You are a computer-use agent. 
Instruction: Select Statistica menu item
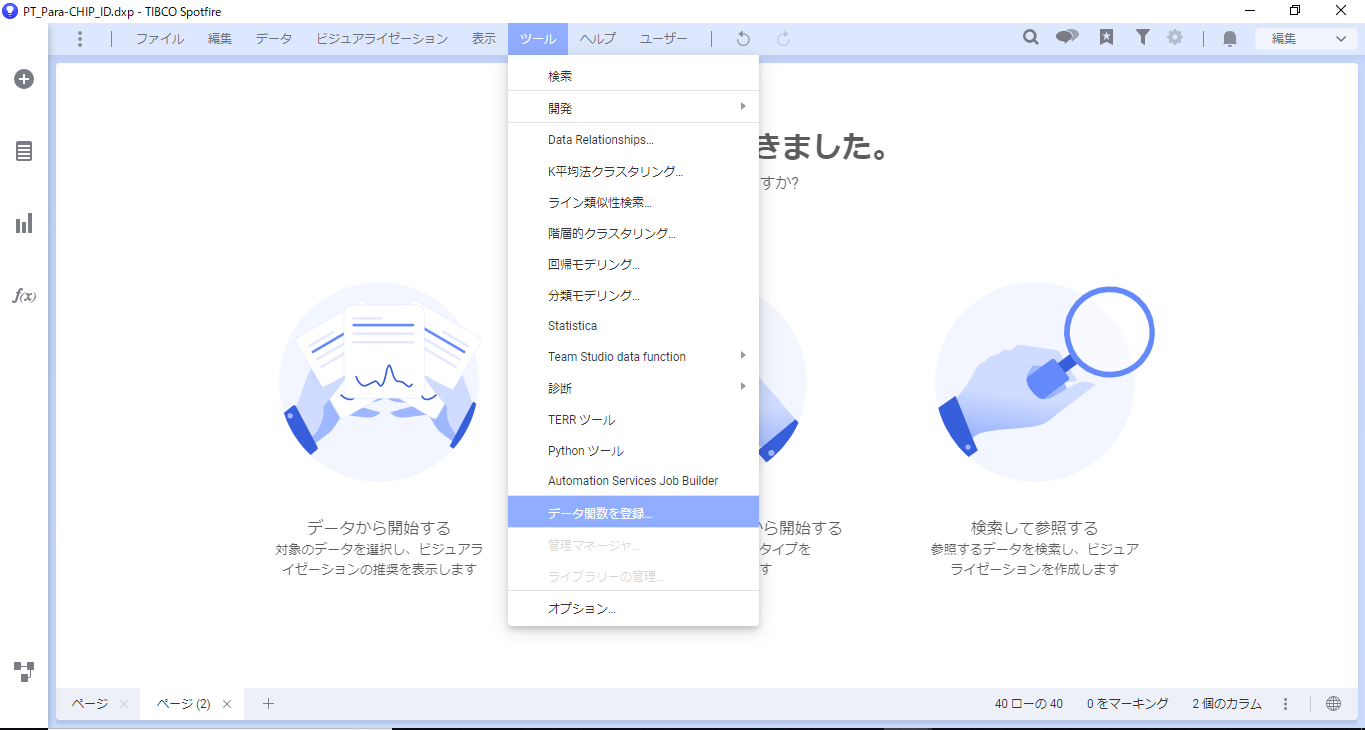[x=633, y=326]
